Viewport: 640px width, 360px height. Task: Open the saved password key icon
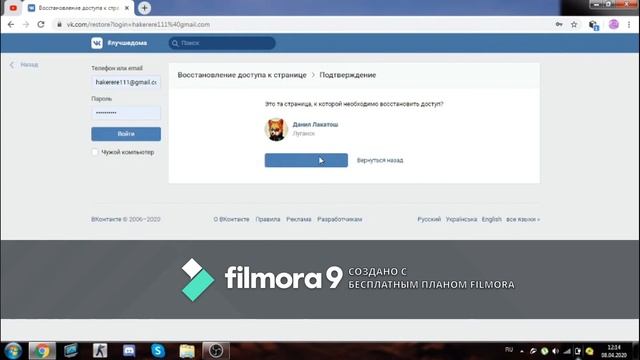tap(559, 24)
